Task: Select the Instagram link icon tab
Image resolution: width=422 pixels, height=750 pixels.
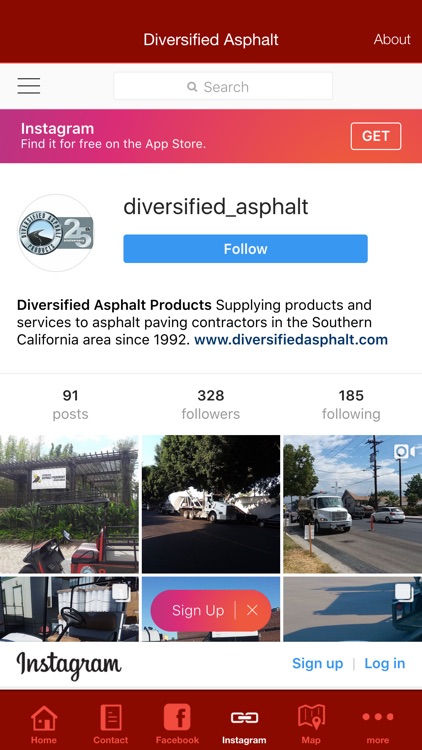Action: tap(244, 717)
